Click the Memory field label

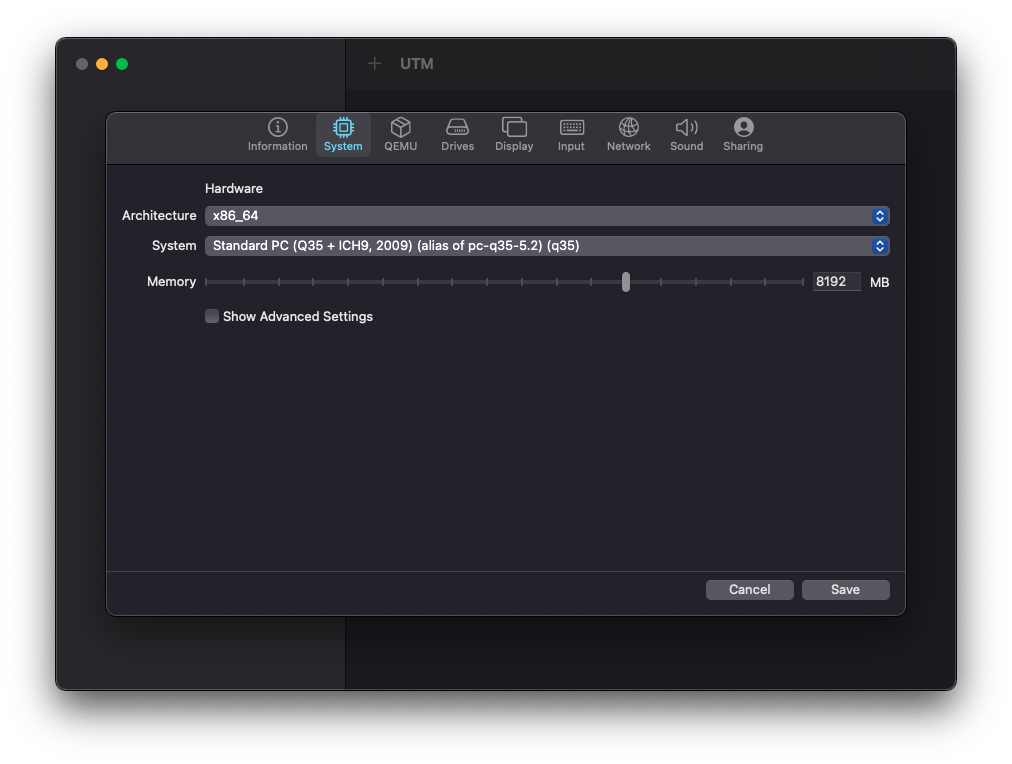click(171, 281)
